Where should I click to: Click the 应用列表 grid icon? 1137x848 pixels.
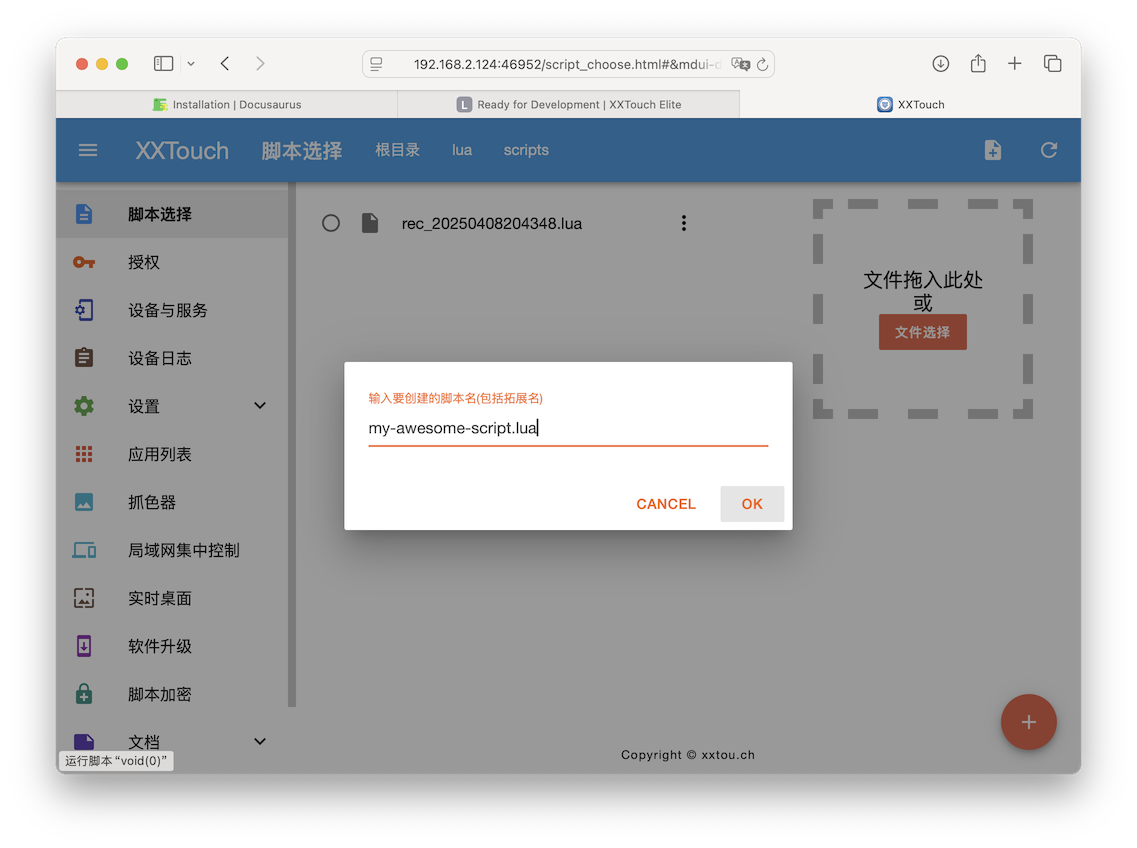click(84, 454)
